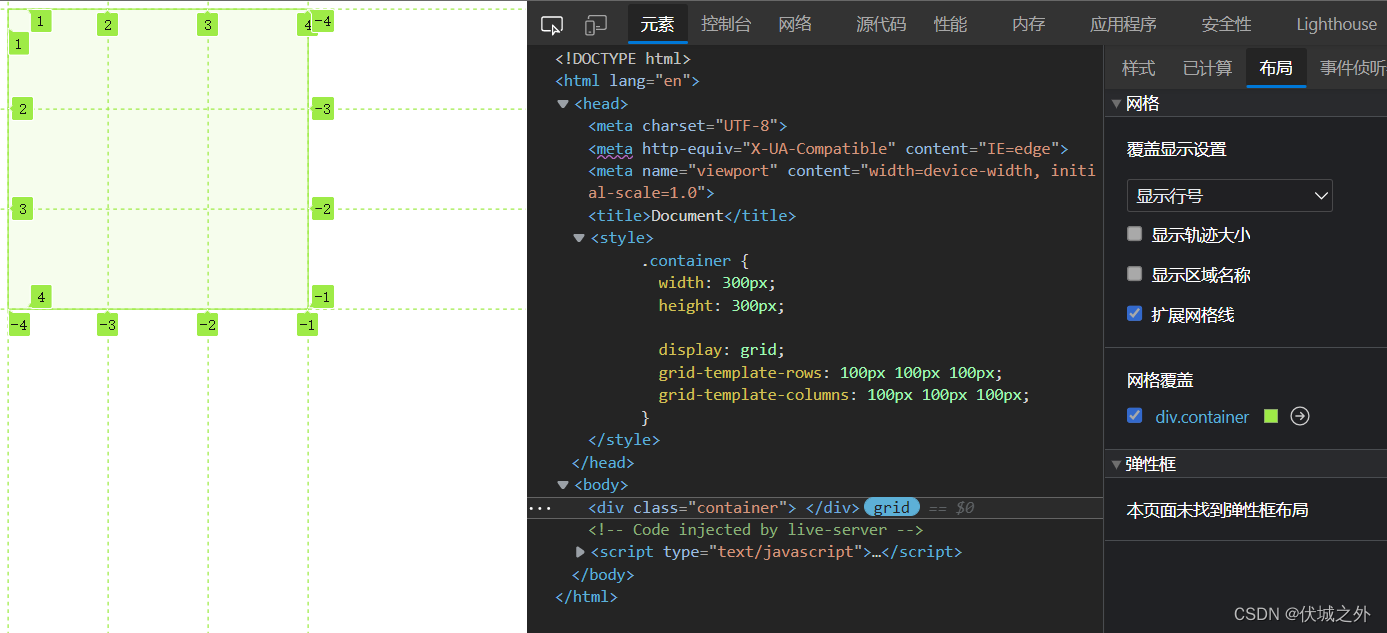Select the div class container node
Screen dimensions: 1387x633
point(724,508)
